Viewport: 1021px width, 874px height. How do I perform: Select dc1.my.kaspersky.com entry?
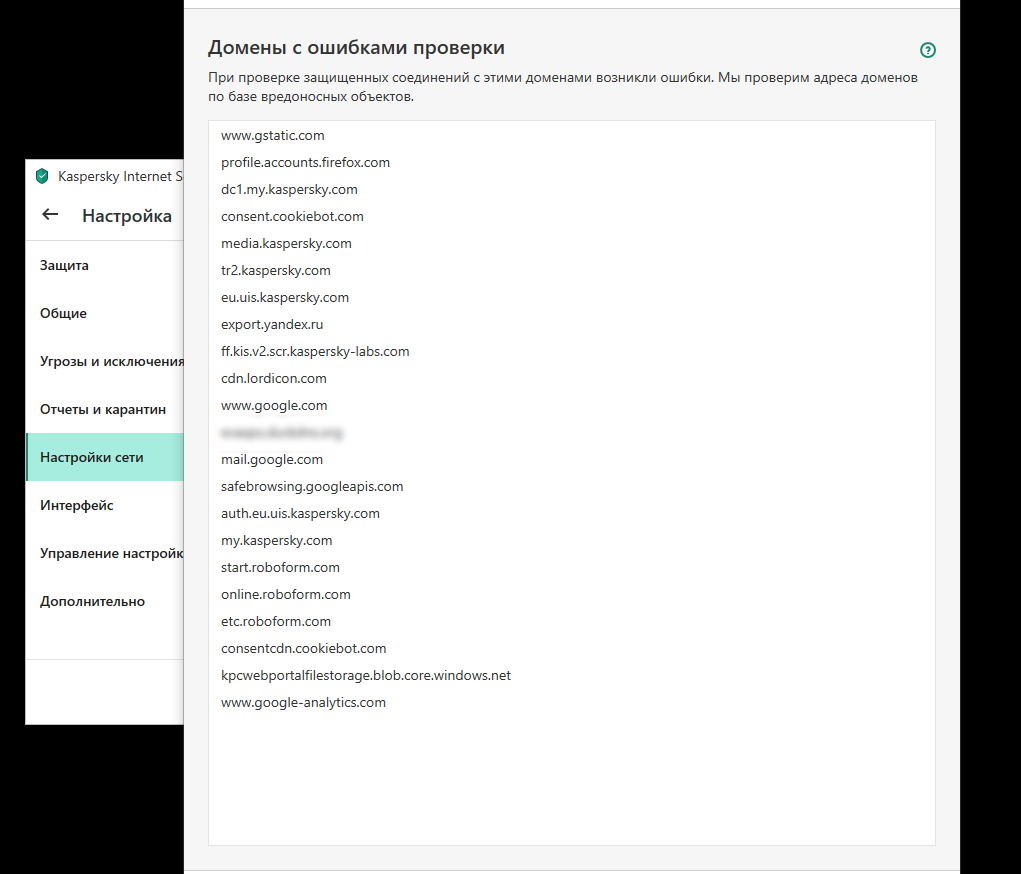click(572, 190)
